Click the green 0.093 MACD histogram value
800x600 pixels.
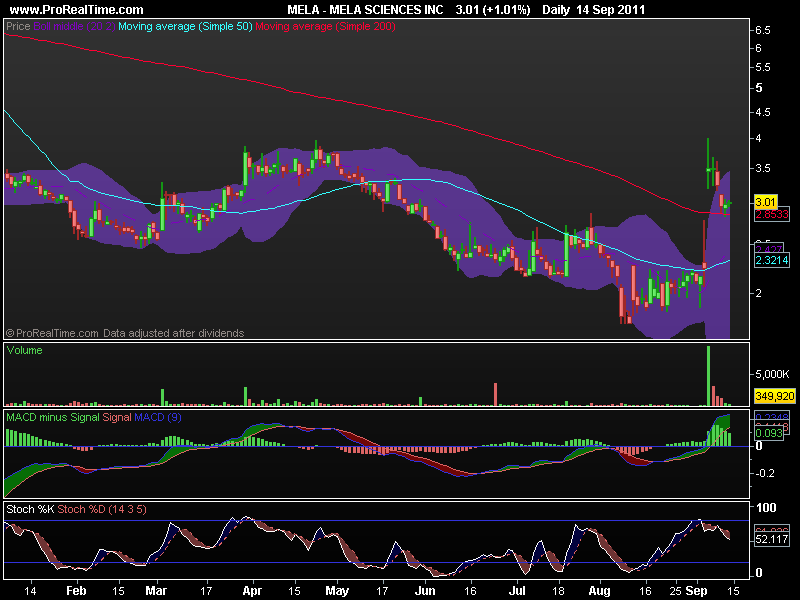click(x=768, y=433)
